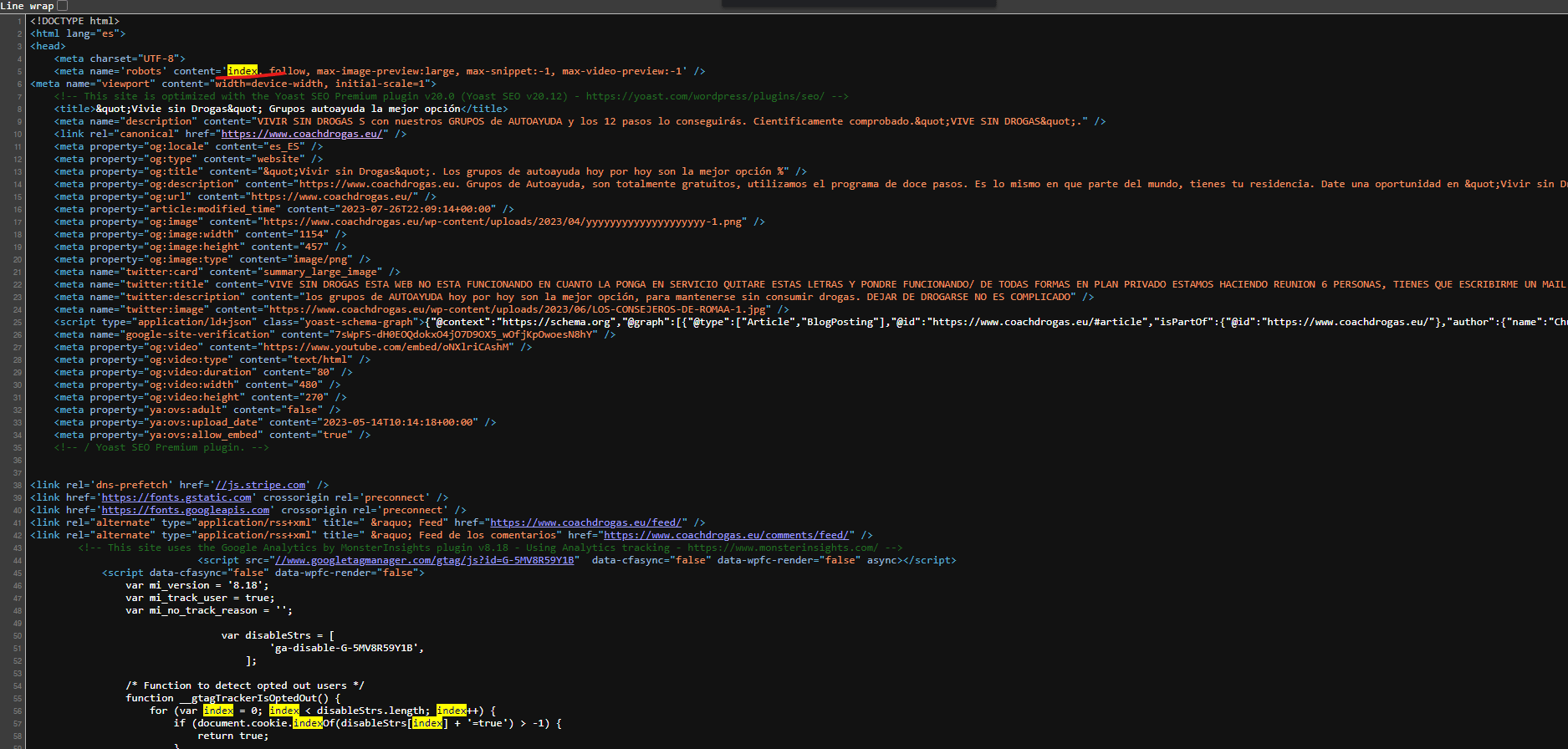
Task: Click the og:video:duration 80 line
Action: [x=203, y=372]
